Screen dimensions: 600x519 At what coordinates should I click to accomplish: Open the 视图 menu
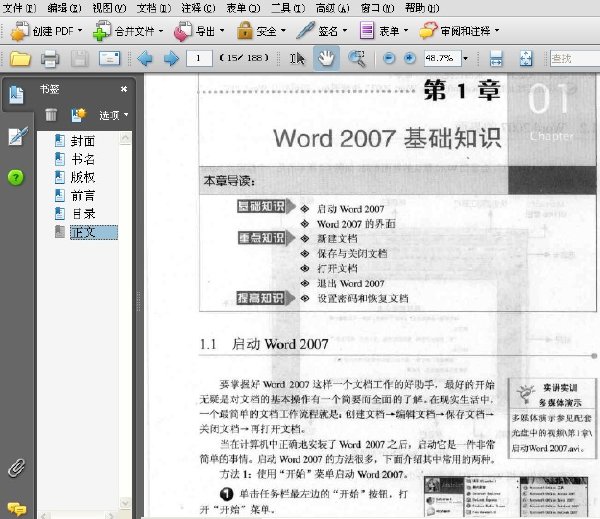click(109, 8)
